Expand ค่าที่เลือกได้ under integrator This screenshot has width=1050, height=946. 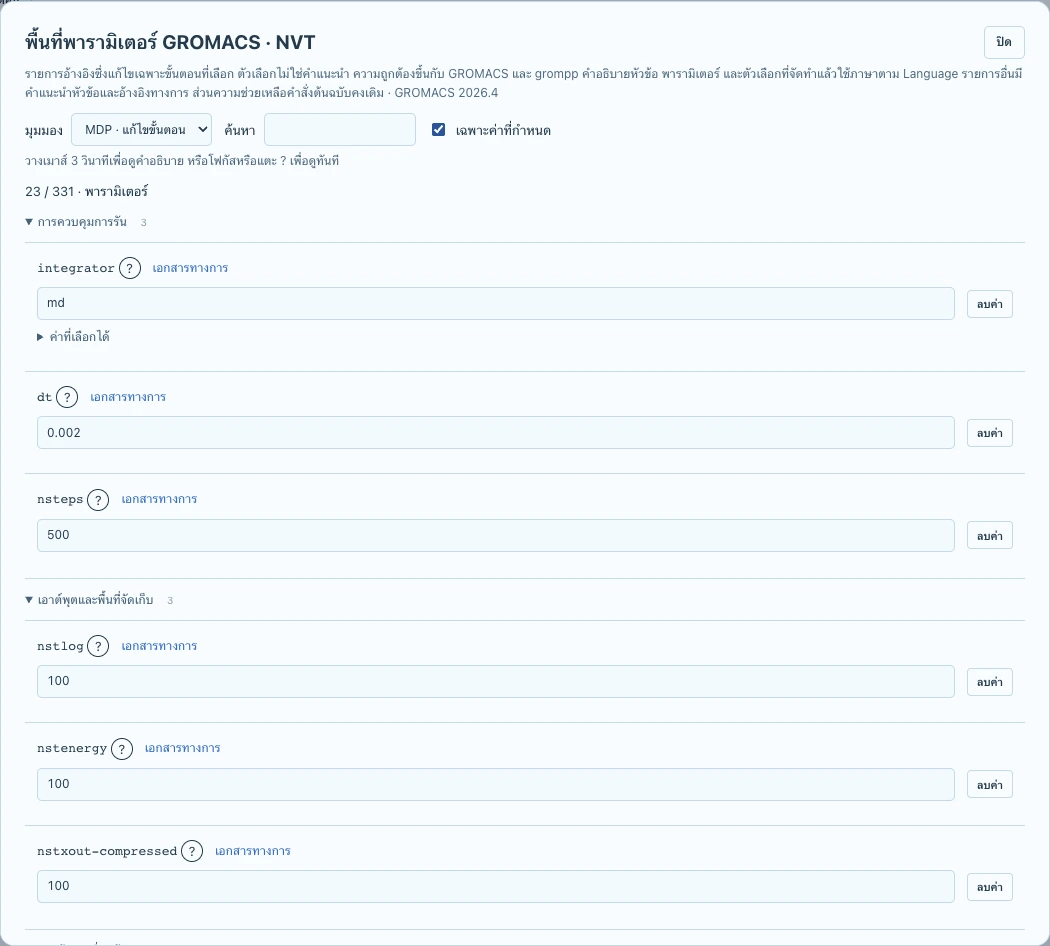(x=74, y=337)
